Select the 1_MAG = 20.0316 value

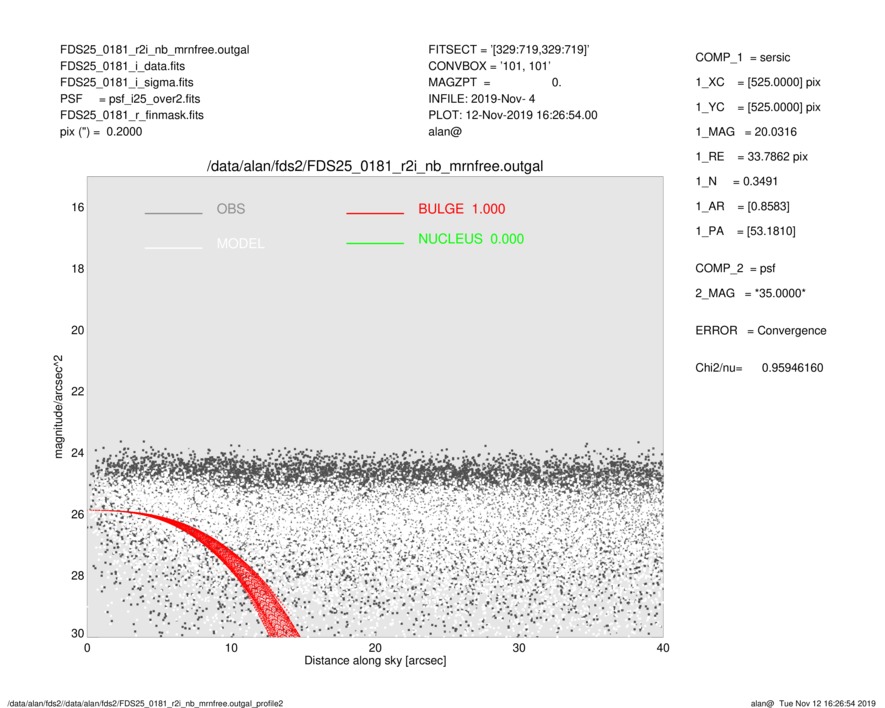point(745,131)
